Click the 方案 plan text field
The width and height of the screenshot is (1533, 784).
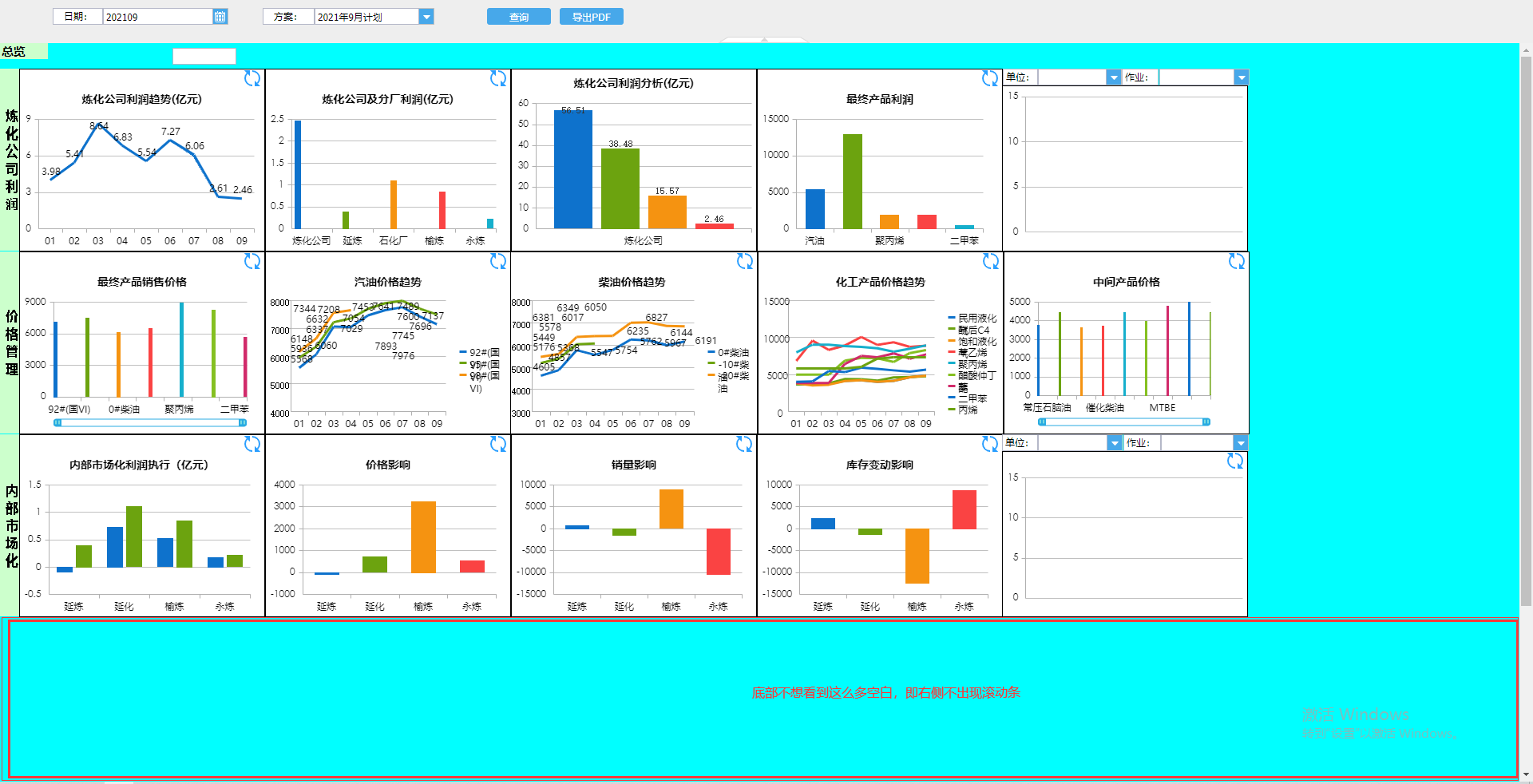366,16
